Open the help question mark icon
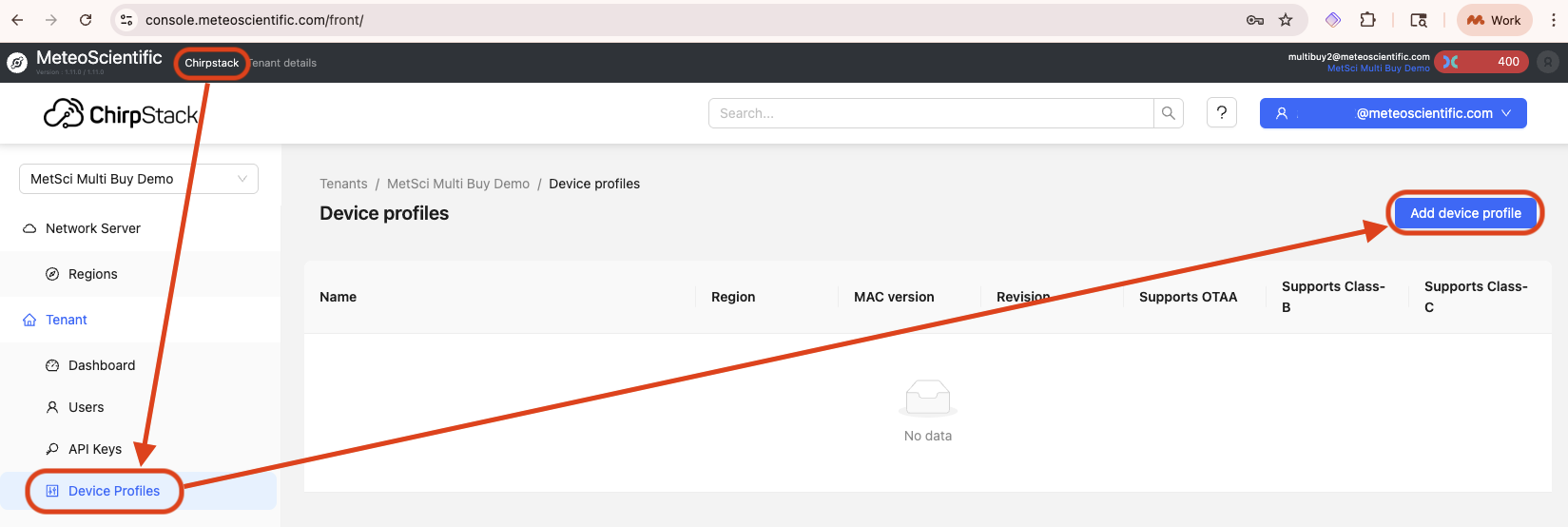1568x527 pixels. pyautogui.click(x=1221, y=113)
